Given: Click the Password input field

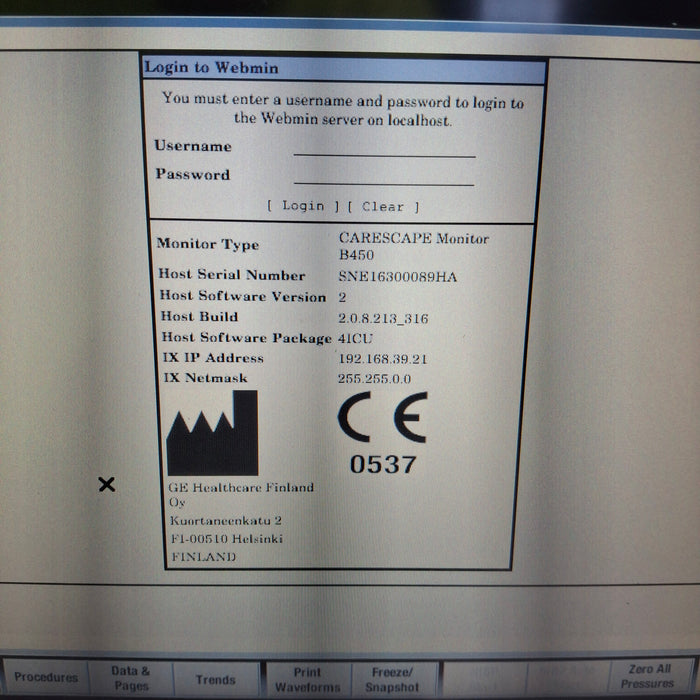Looking at the screenshot, I should click(x=384, y=175).
